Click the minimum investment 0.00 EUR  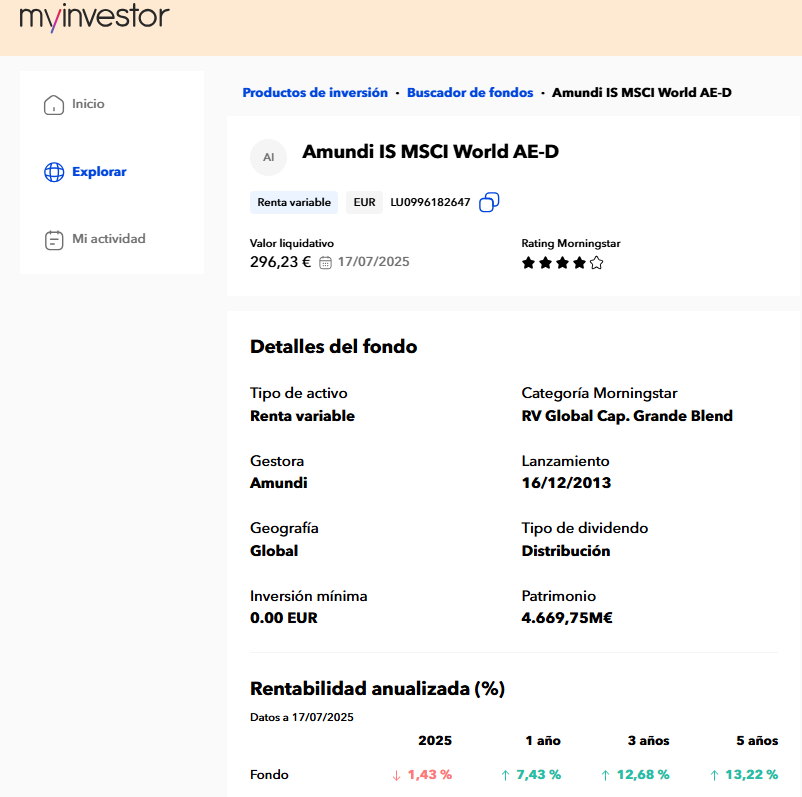coord(284,618)
